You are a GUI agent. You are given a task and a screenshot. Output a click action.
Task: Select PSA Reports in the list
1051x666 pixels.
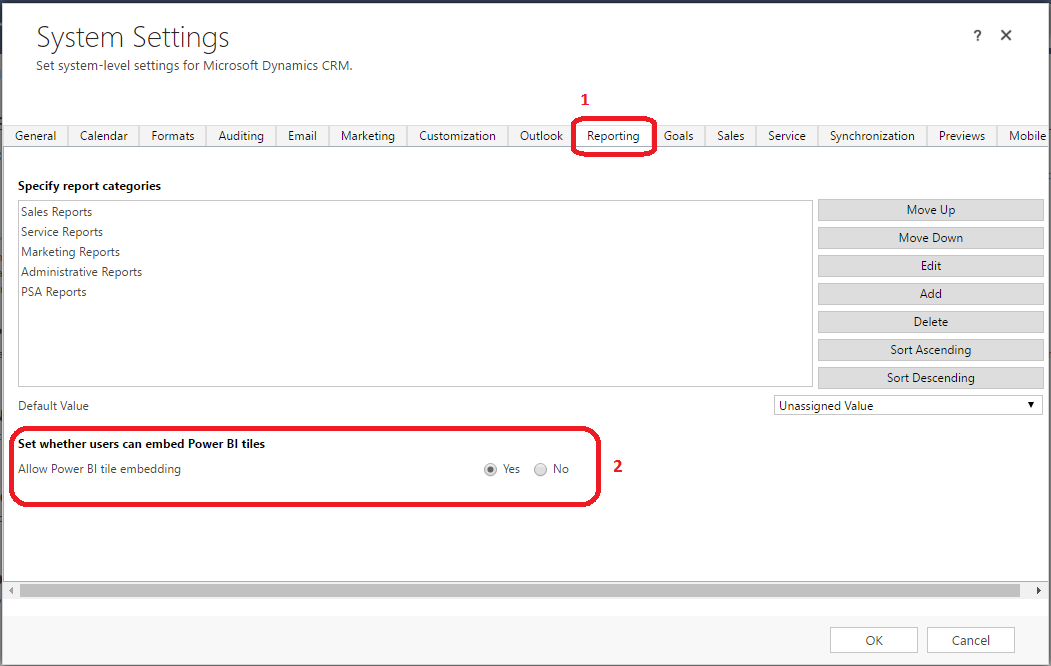click(x=54, y=292)
